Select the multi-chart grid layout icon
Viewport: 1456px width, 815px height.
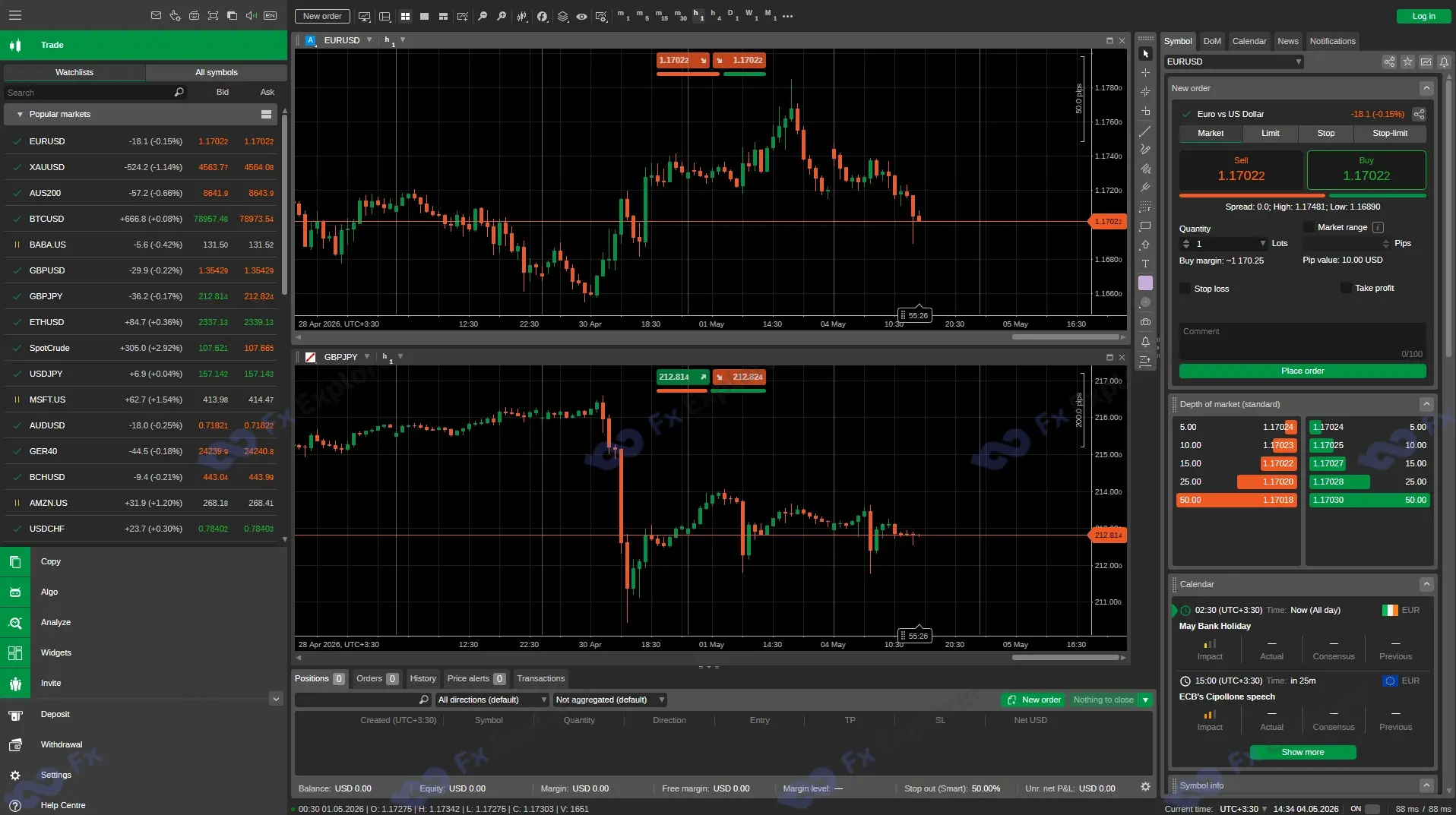click(x=405, y=16)
